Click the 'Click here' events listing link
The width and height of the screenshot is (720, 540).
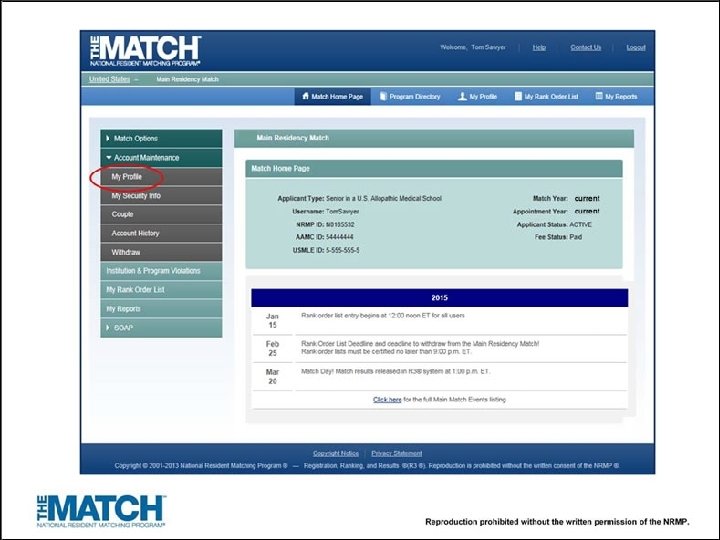click(x=387, y=399)
